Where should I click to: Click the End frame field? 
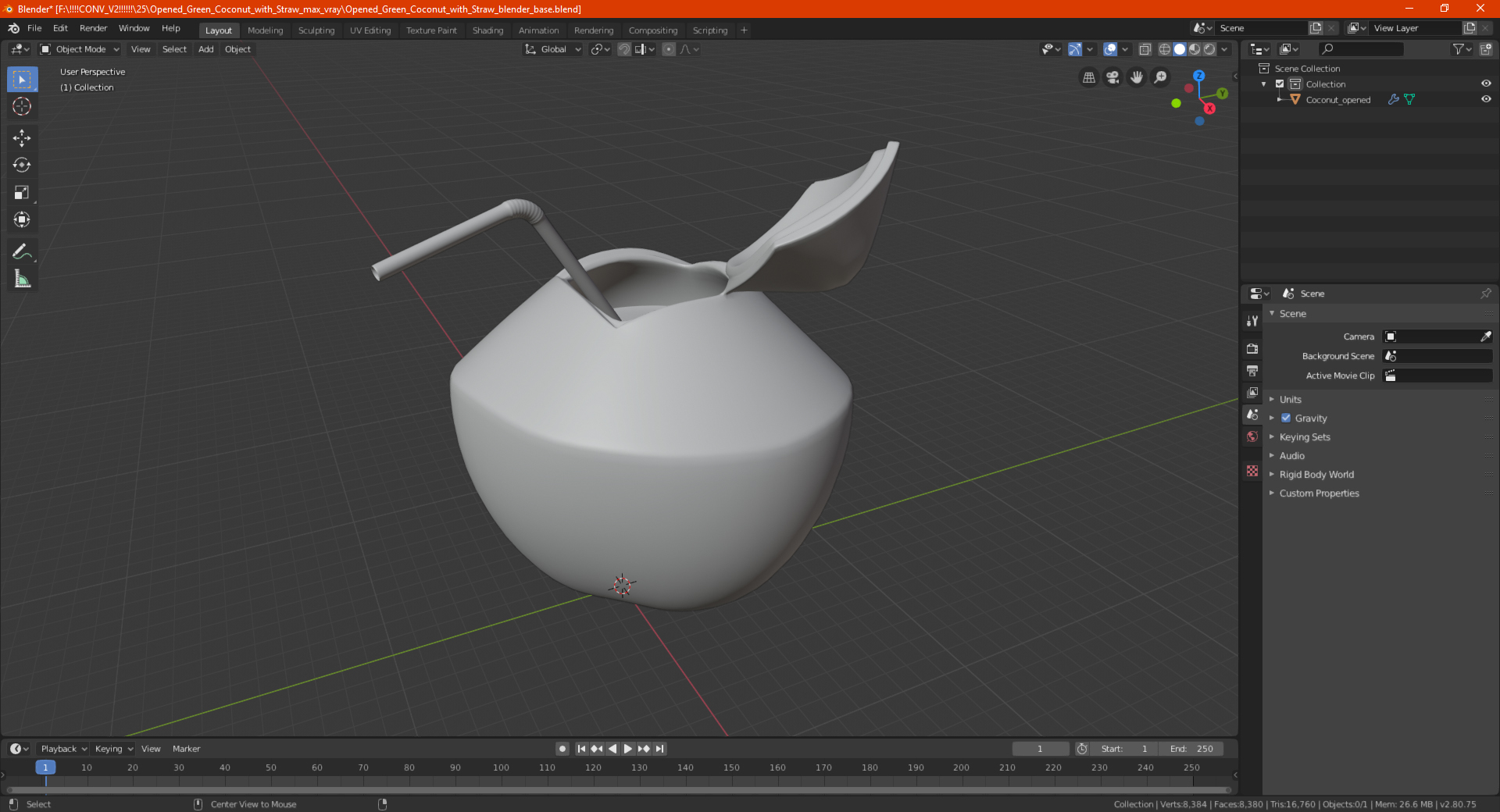1191,749
